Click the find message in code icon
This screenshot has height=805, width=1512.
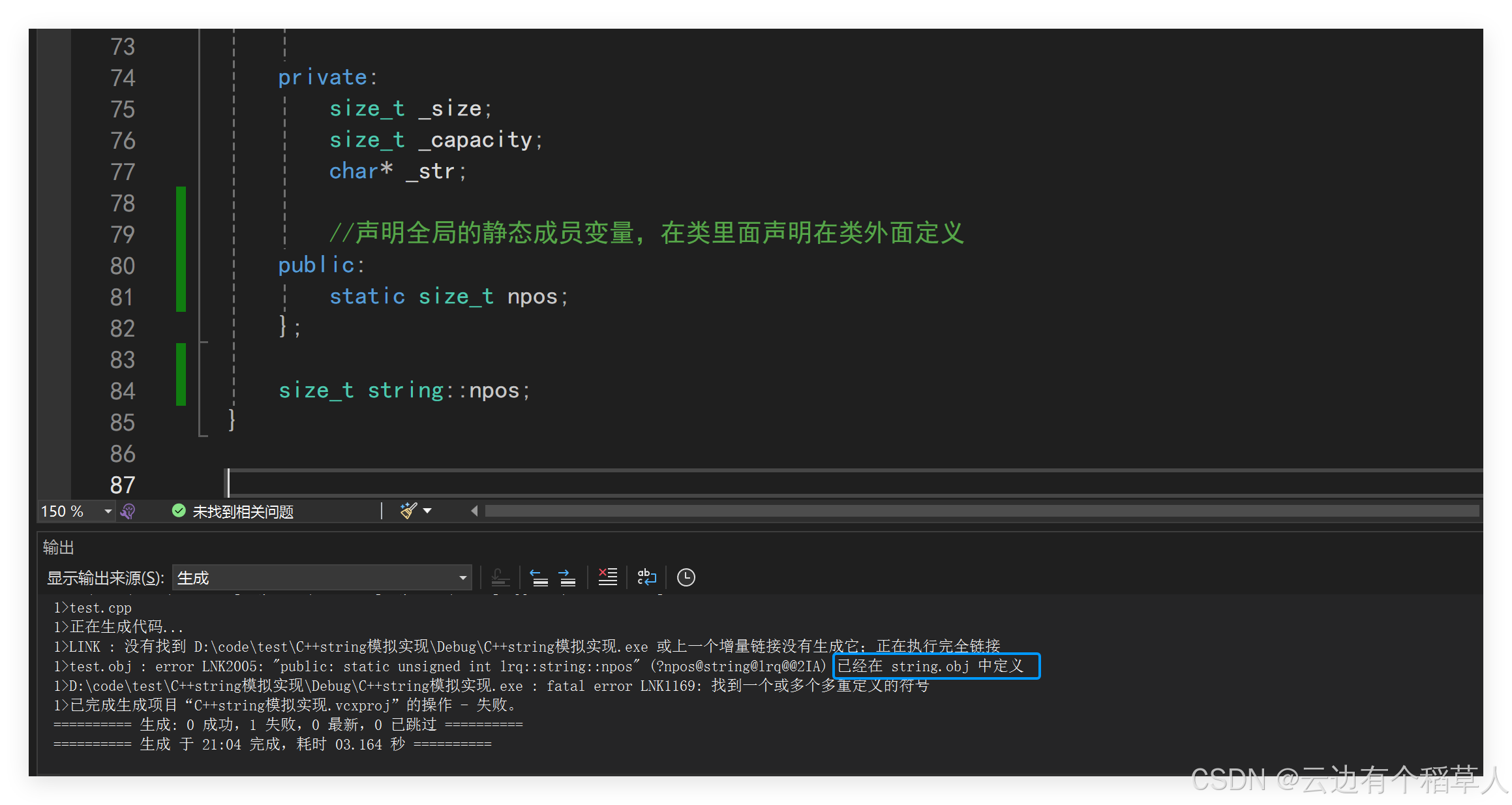(x=500, y=577)
